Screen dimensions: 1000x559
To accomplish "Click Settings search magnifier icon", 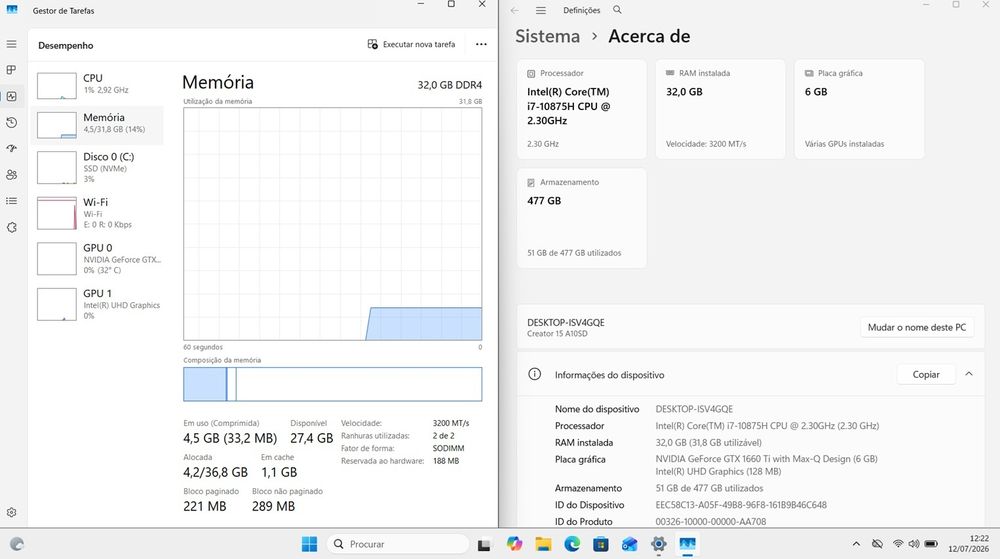I will [x=617, y=10].
